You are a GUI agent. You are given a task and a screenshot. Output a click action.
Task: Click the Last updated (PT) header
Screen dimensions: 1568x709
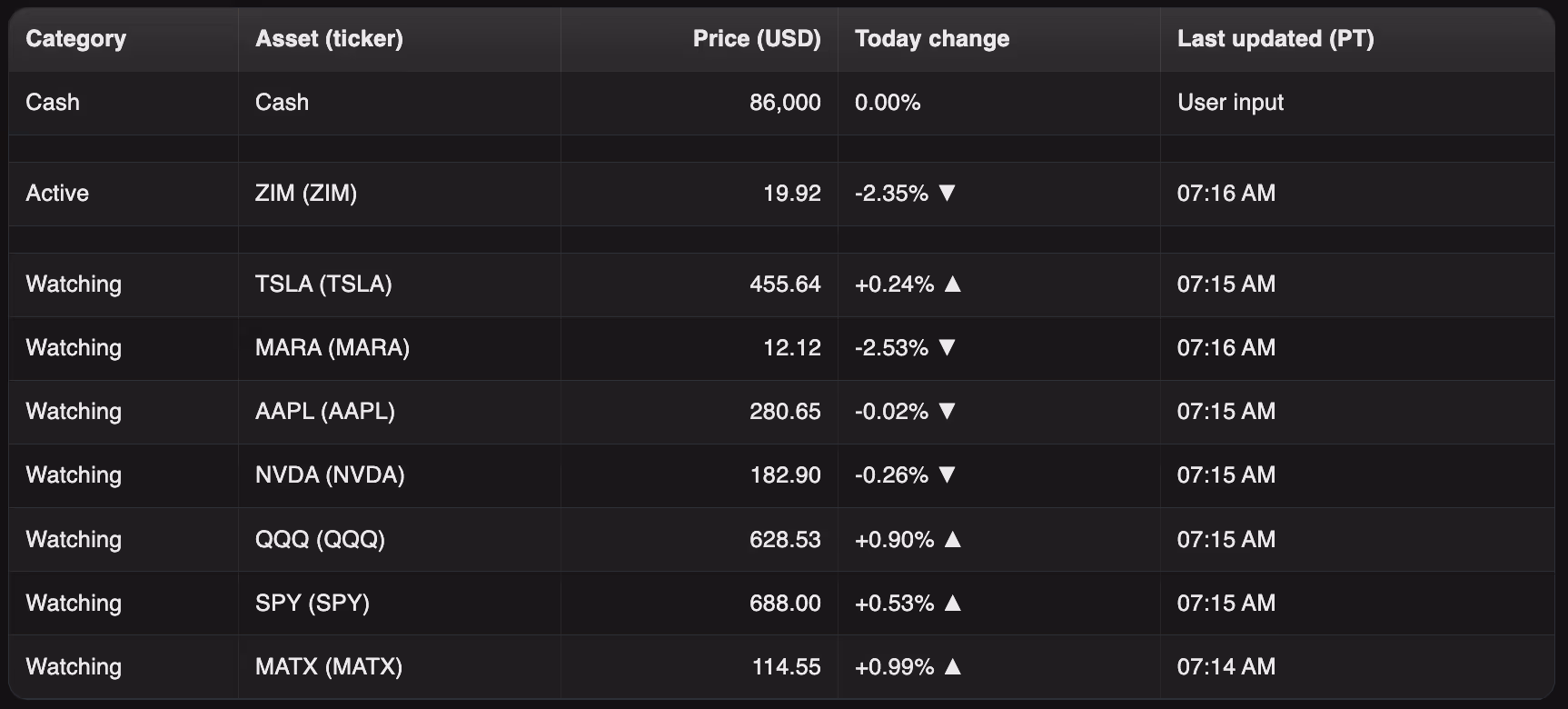1275,39
